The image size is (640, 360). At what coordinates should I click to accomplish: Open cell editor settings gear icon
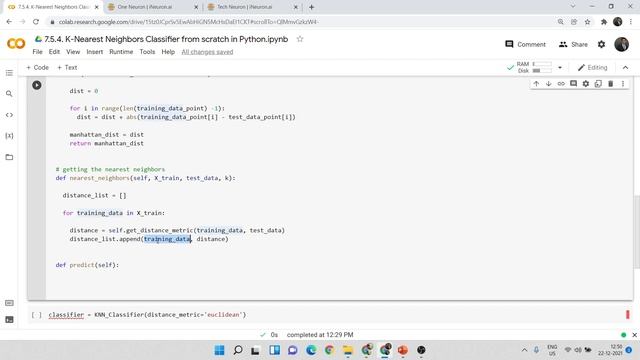pyautogui.click(x=586, y=84)
